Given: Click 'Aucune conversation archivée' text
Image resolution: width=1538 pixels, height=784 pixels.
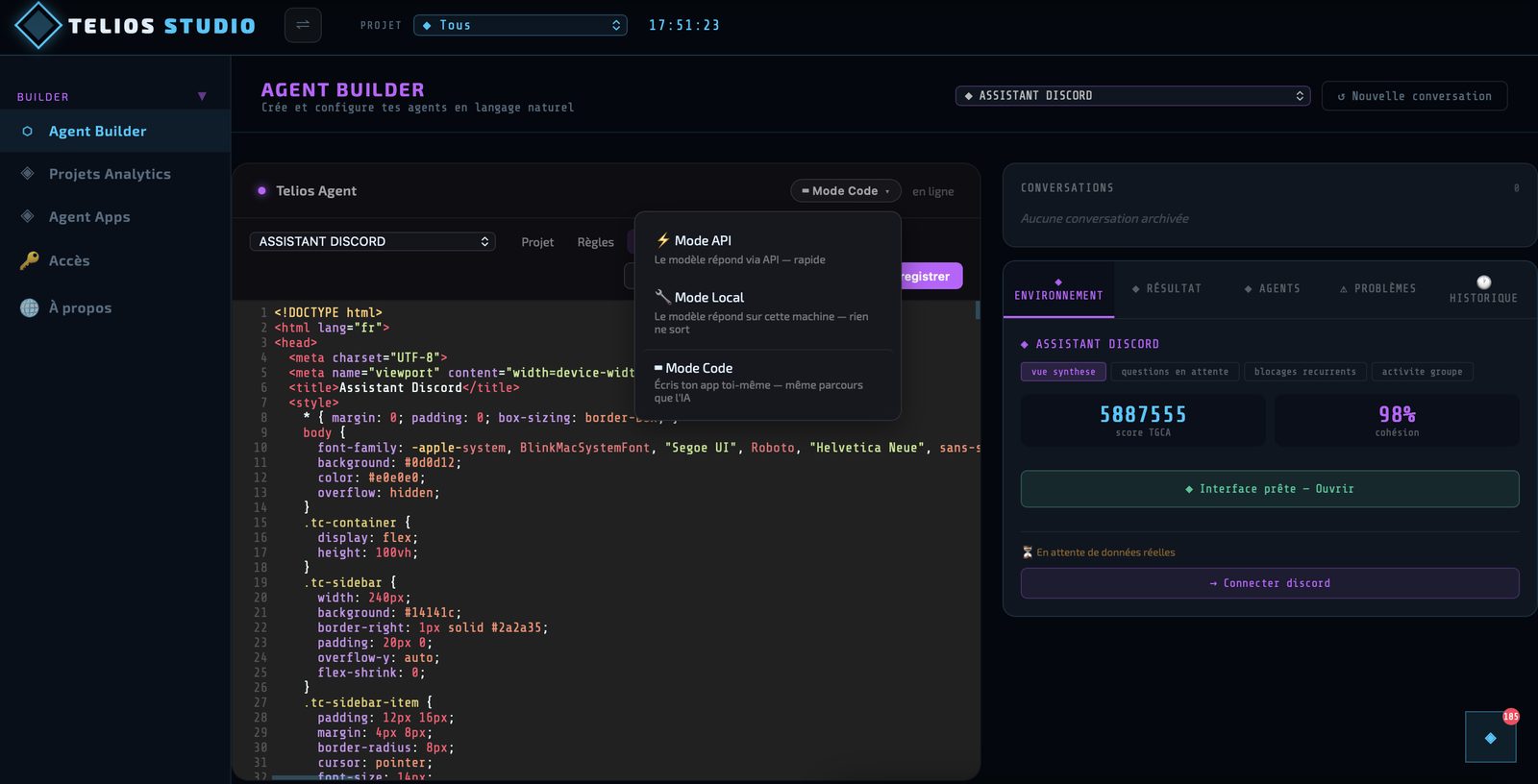Looking at the screenshot, I should [1104, 219].
